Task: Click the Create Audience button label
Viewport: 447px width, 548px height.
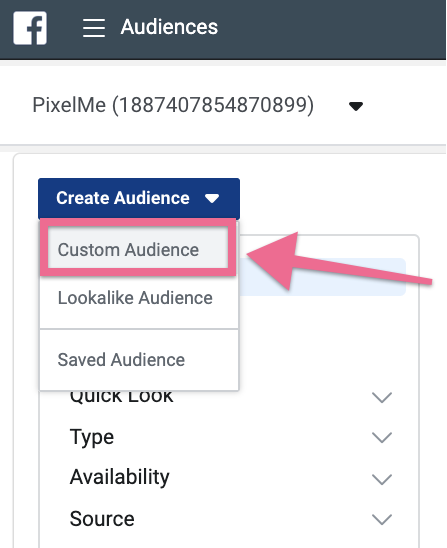Action: 123,198
